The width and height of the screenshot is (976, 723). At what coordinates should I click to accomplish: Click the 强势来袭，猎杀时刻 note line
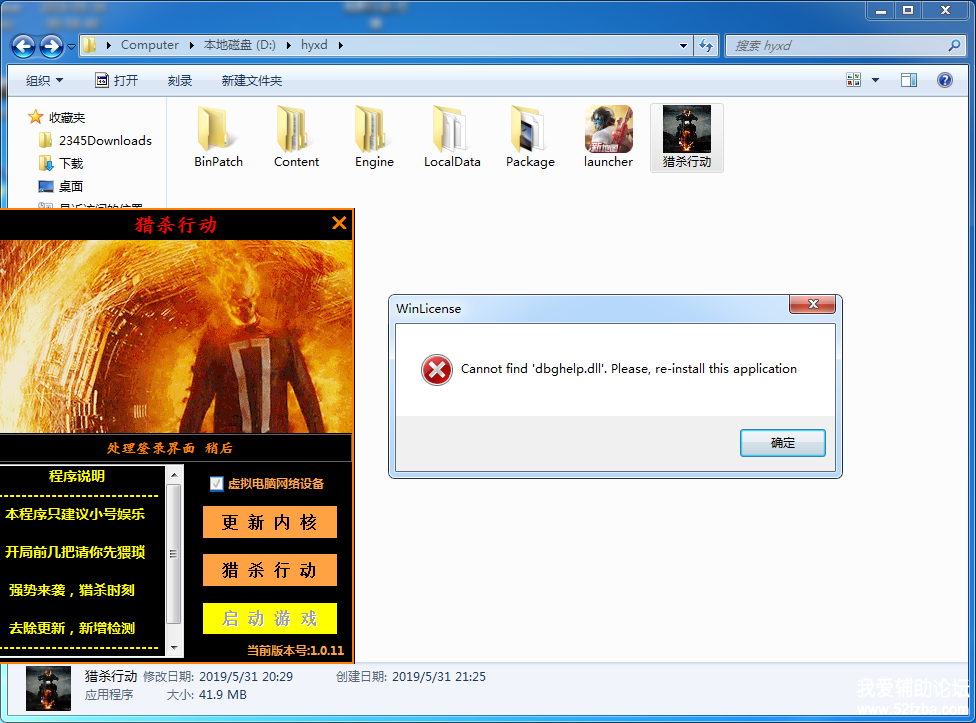pos(72,590)
